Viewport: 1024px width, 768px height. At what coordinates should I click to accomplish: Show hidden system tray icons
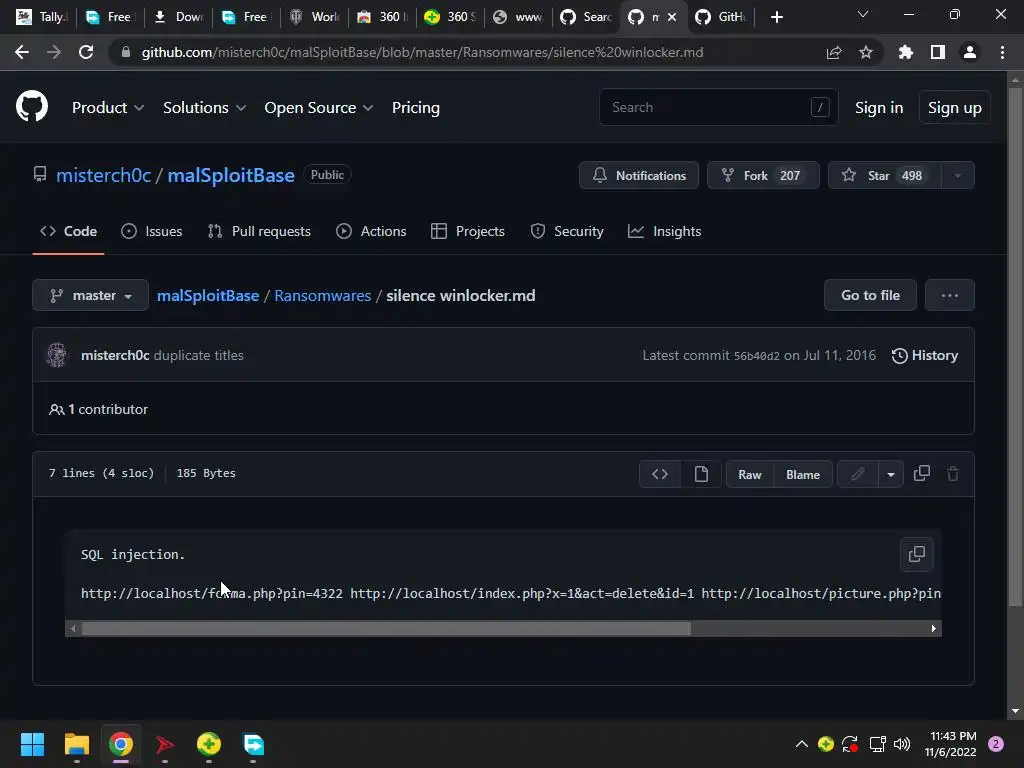pyautogui.click(x=801, y=744)
